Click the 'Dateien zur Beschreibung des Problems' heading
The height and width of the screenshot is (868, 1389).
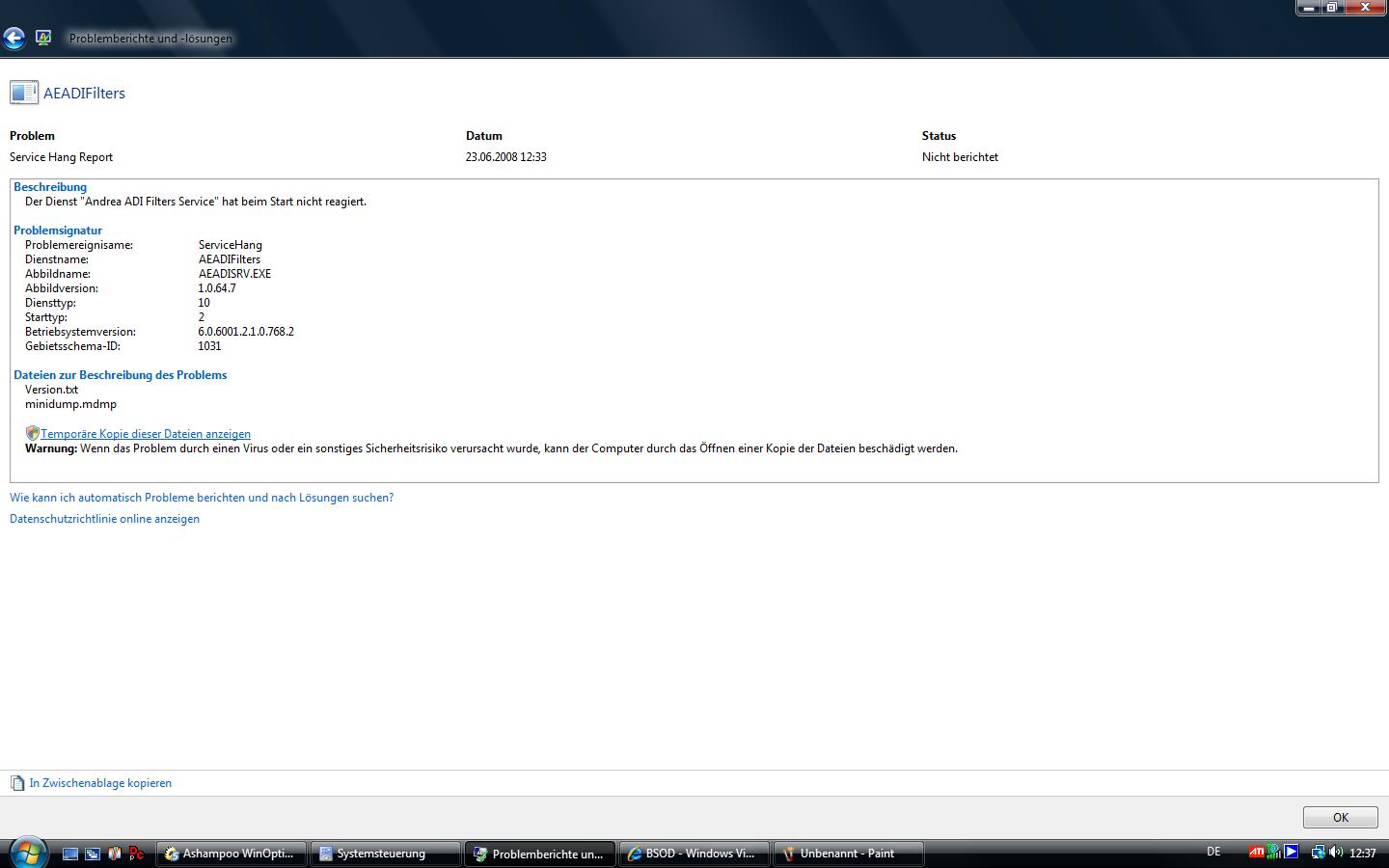pos(121,375)
